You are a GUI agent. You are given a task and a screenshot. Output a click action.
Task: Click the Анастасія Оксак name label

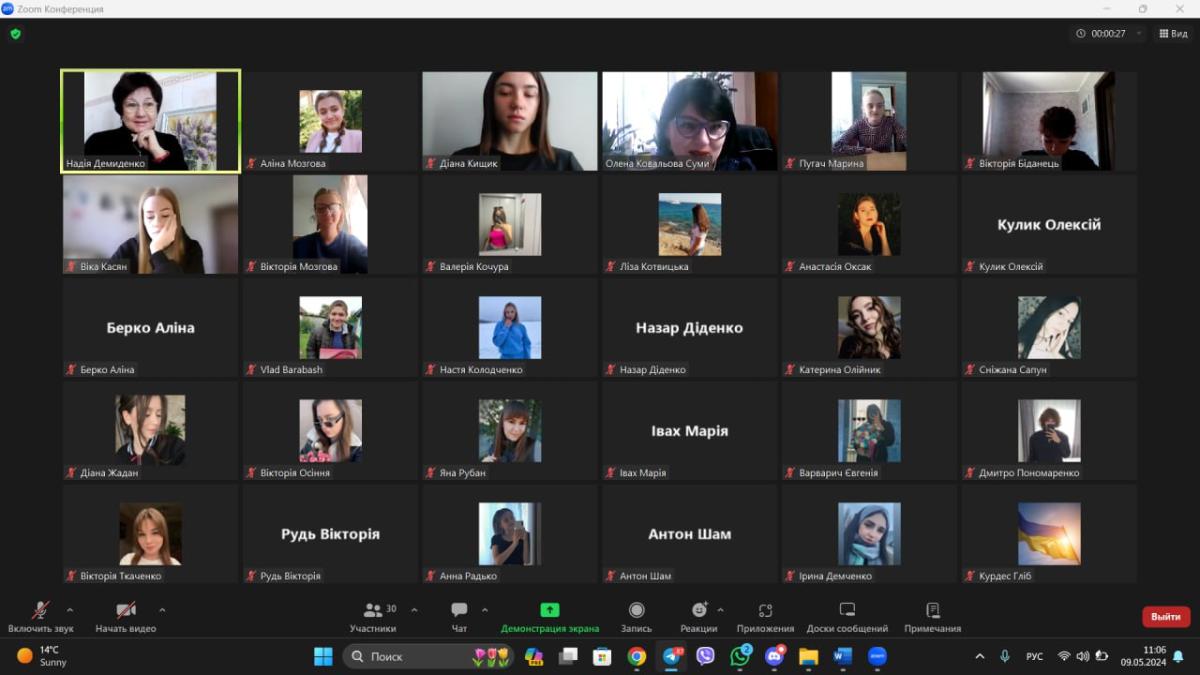click(835, 267)
